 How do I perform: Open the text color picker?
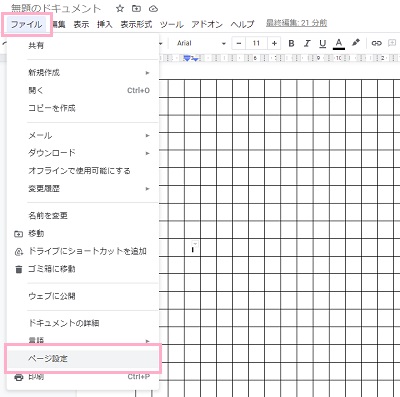point(339,43)
